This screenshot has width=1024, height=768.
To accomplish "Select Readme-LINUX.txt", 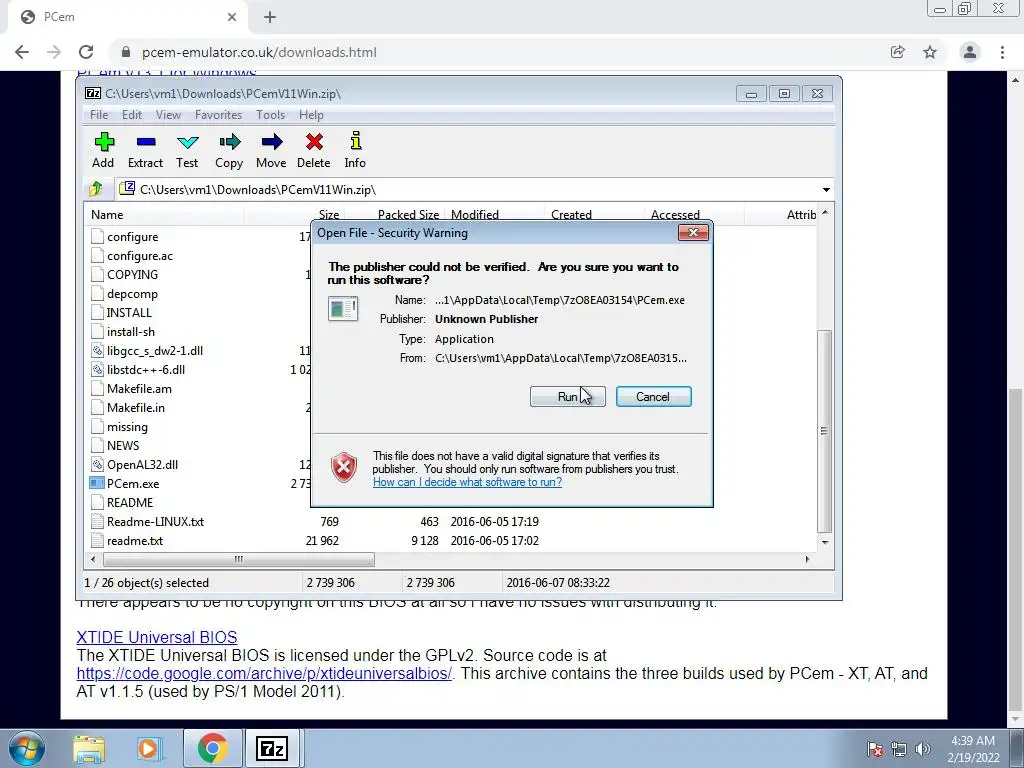I will tap(155, 521).
